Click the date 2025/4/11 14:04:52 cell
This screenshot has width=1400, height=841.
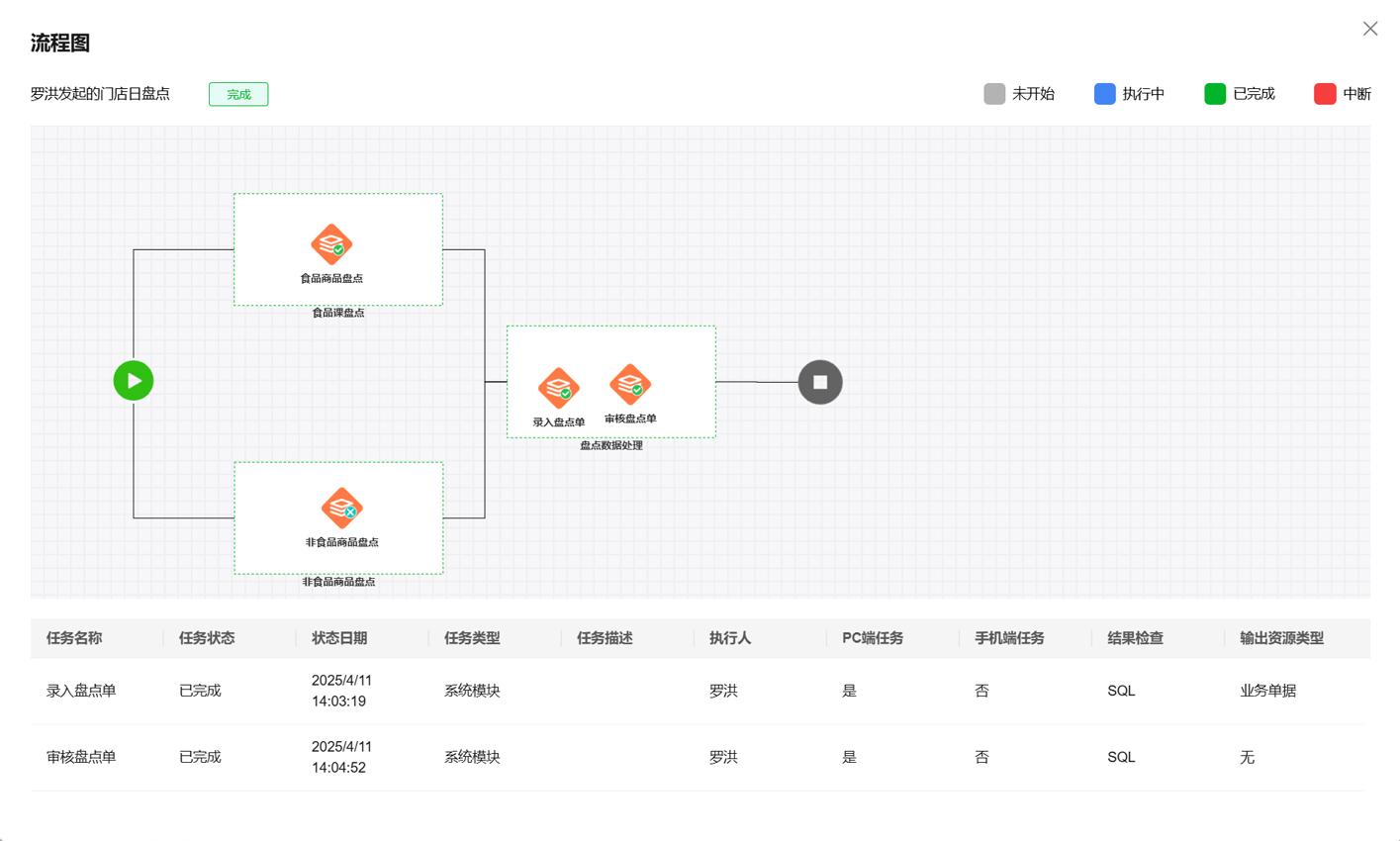(341, 757)
